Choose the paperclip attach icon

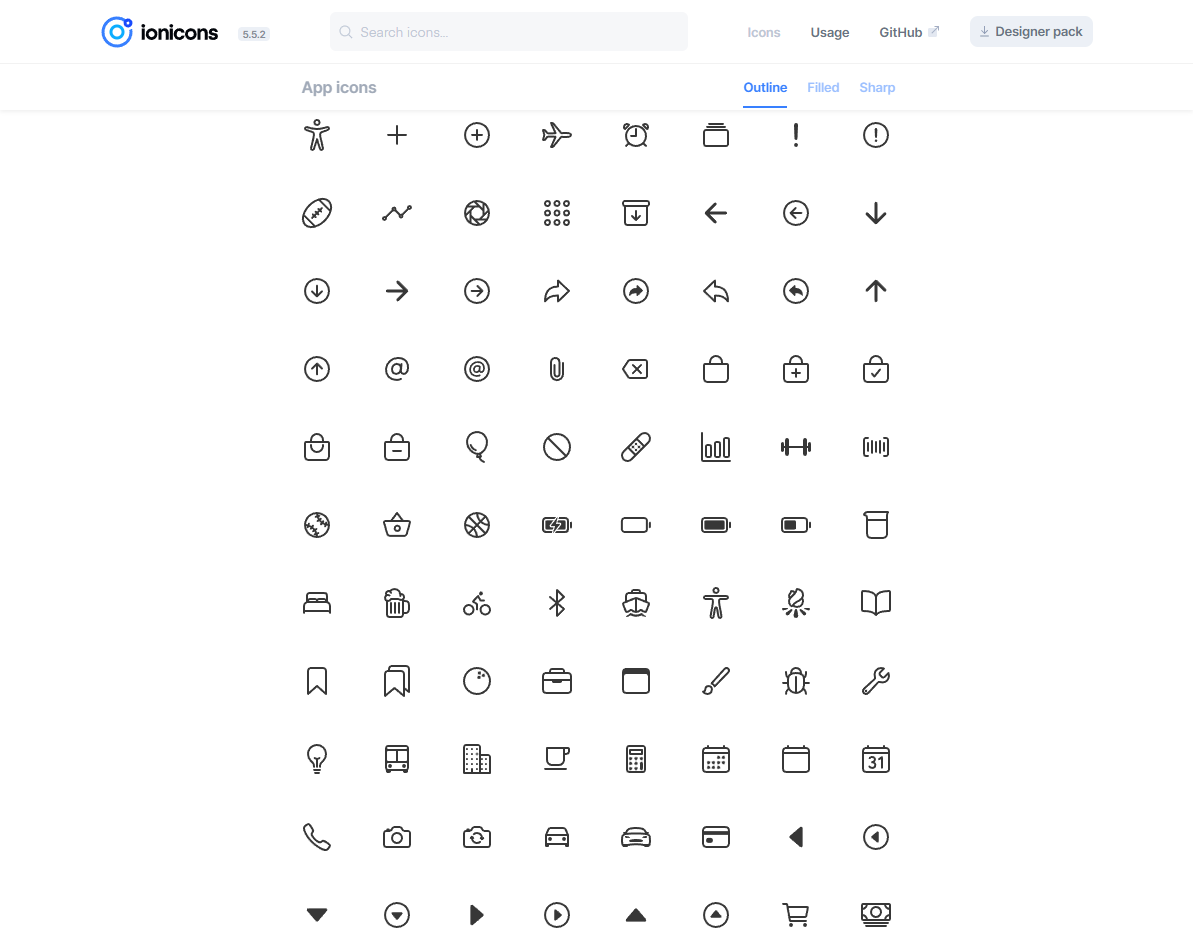pos(556,369)
